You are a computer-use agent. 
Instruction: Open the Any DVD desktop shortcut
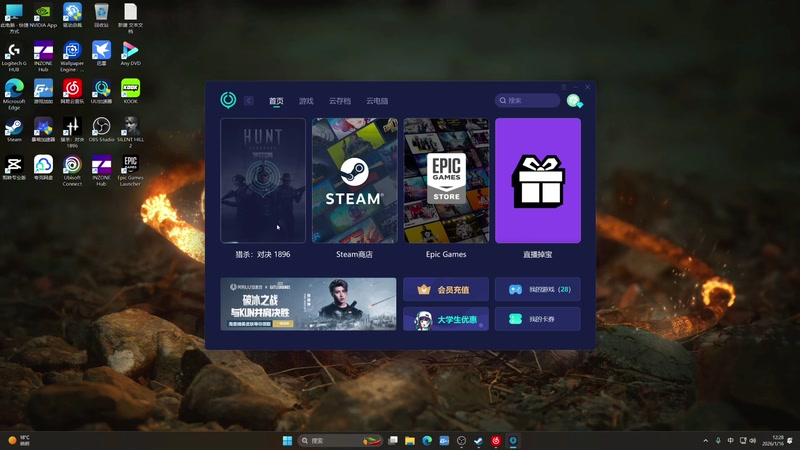[x=130, y=54]
